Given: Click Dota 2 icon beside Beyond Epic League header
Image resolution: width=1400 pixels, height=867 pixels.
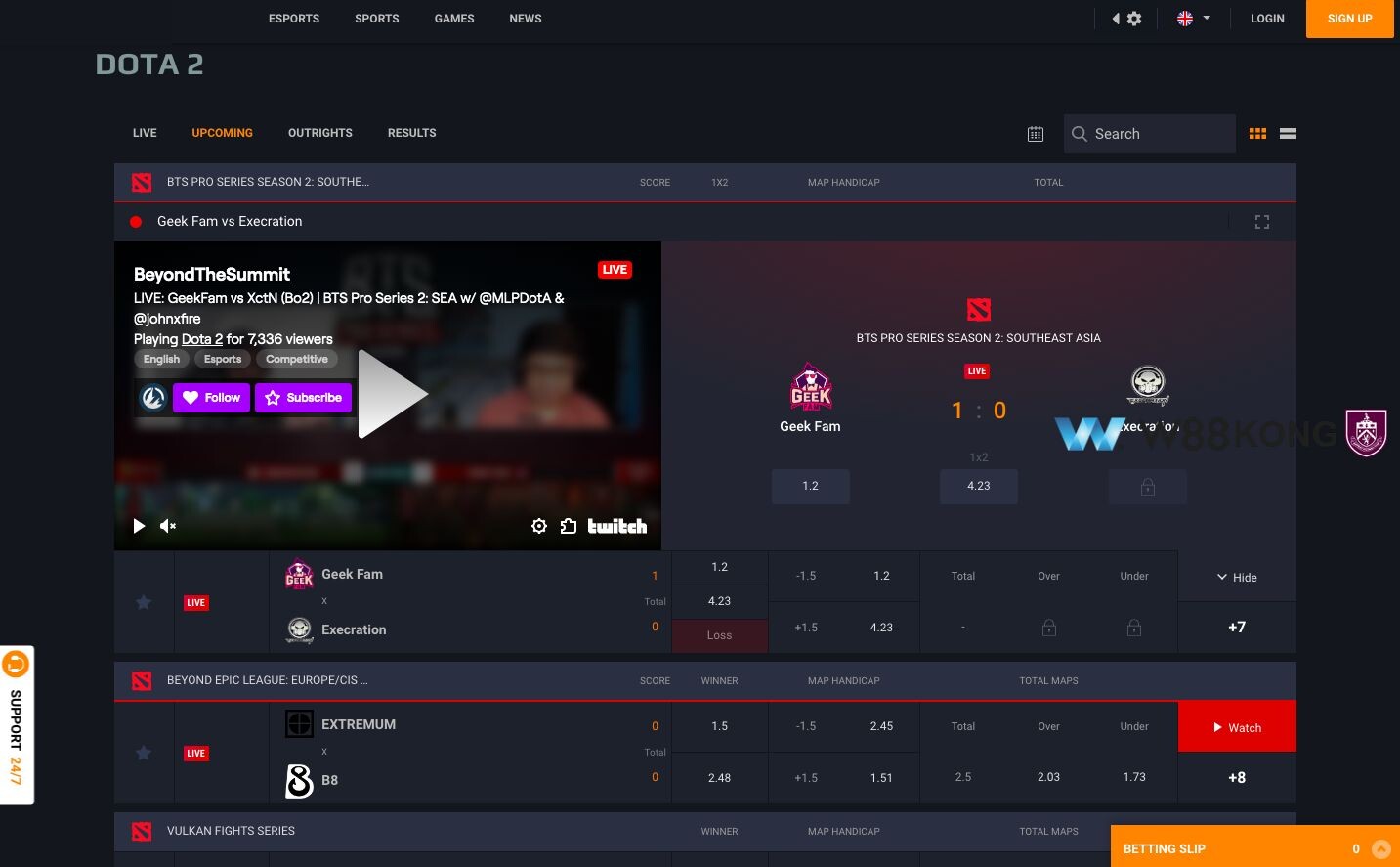Looking at the screenshot, I should pyautogui.click(x=142, y=680).
